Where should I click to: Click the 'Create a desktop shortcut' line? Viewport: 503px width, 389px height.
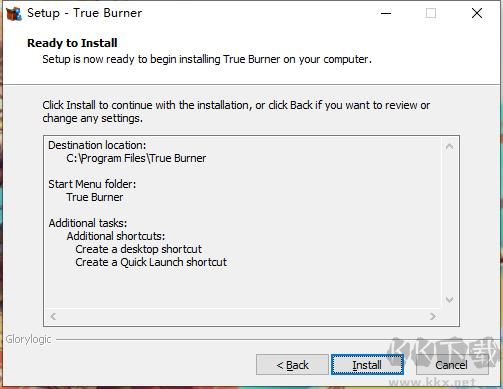pos(138,249)
